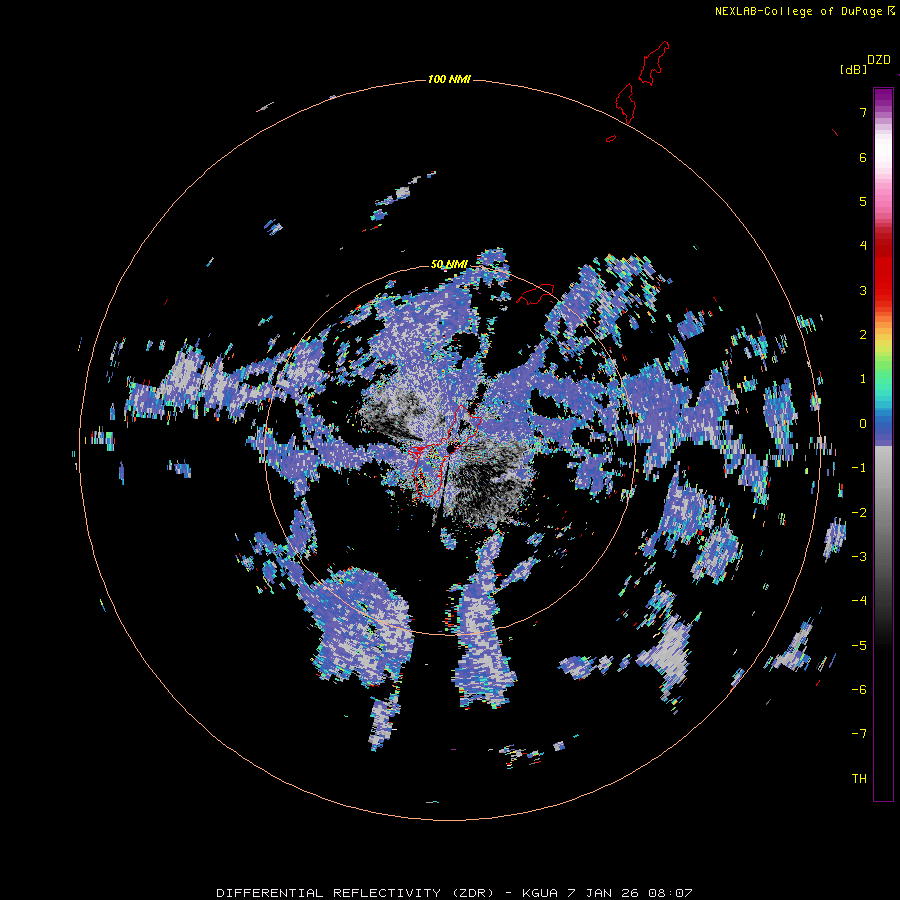This screenshot has width=900, height=900.
Task: Click the 7 value on the color scale
Action: click(863, 112)
